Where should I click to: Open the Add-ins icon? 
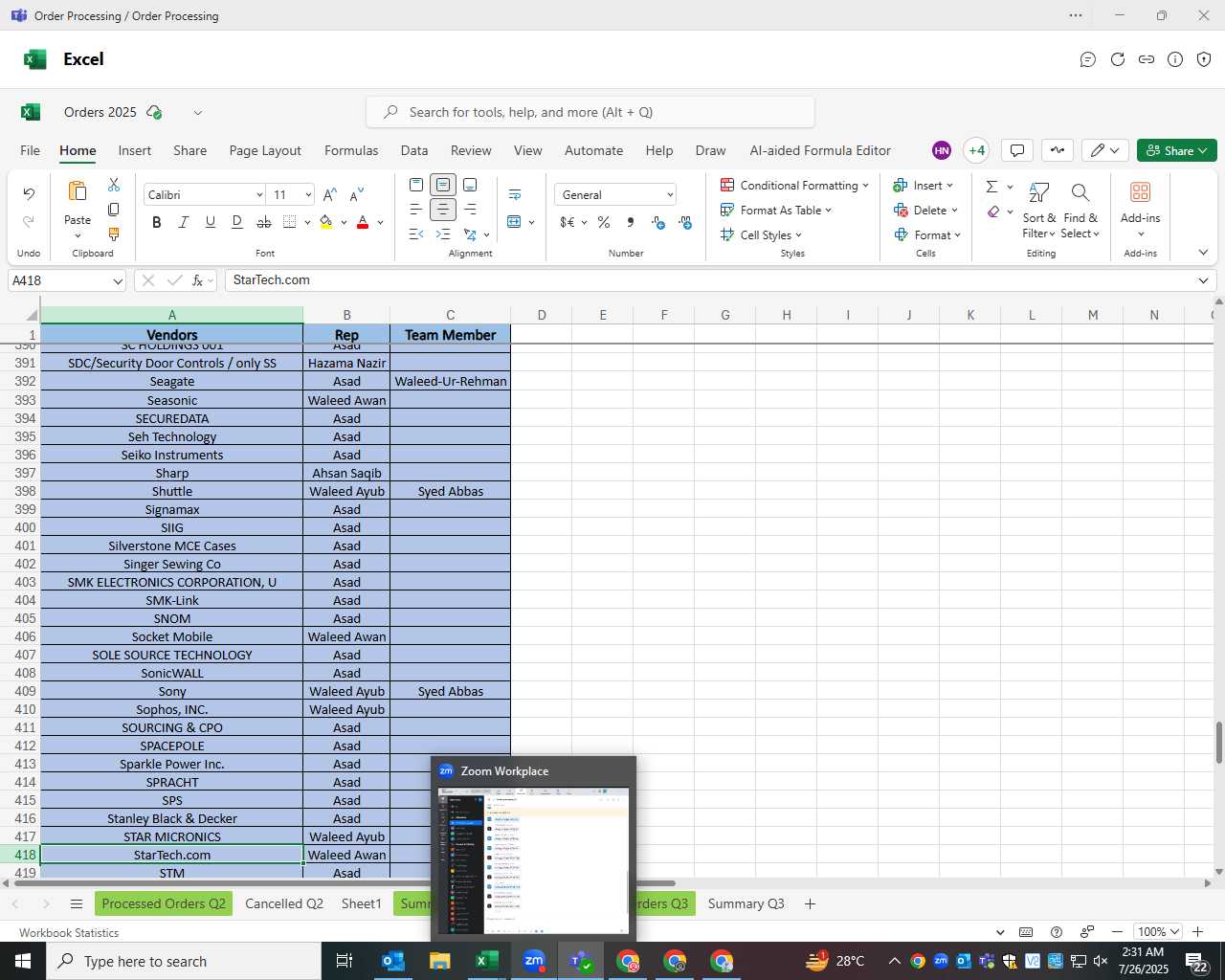(1141, 192)
